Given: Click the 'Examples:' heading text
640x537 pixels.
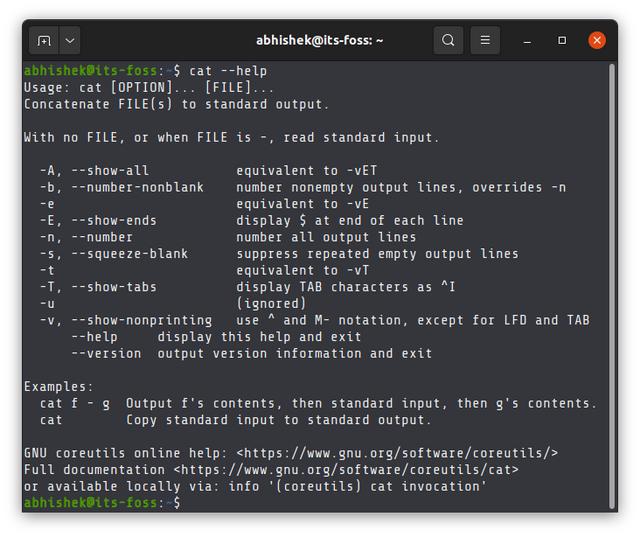Looking at the screenshot, I should [59, 387].
